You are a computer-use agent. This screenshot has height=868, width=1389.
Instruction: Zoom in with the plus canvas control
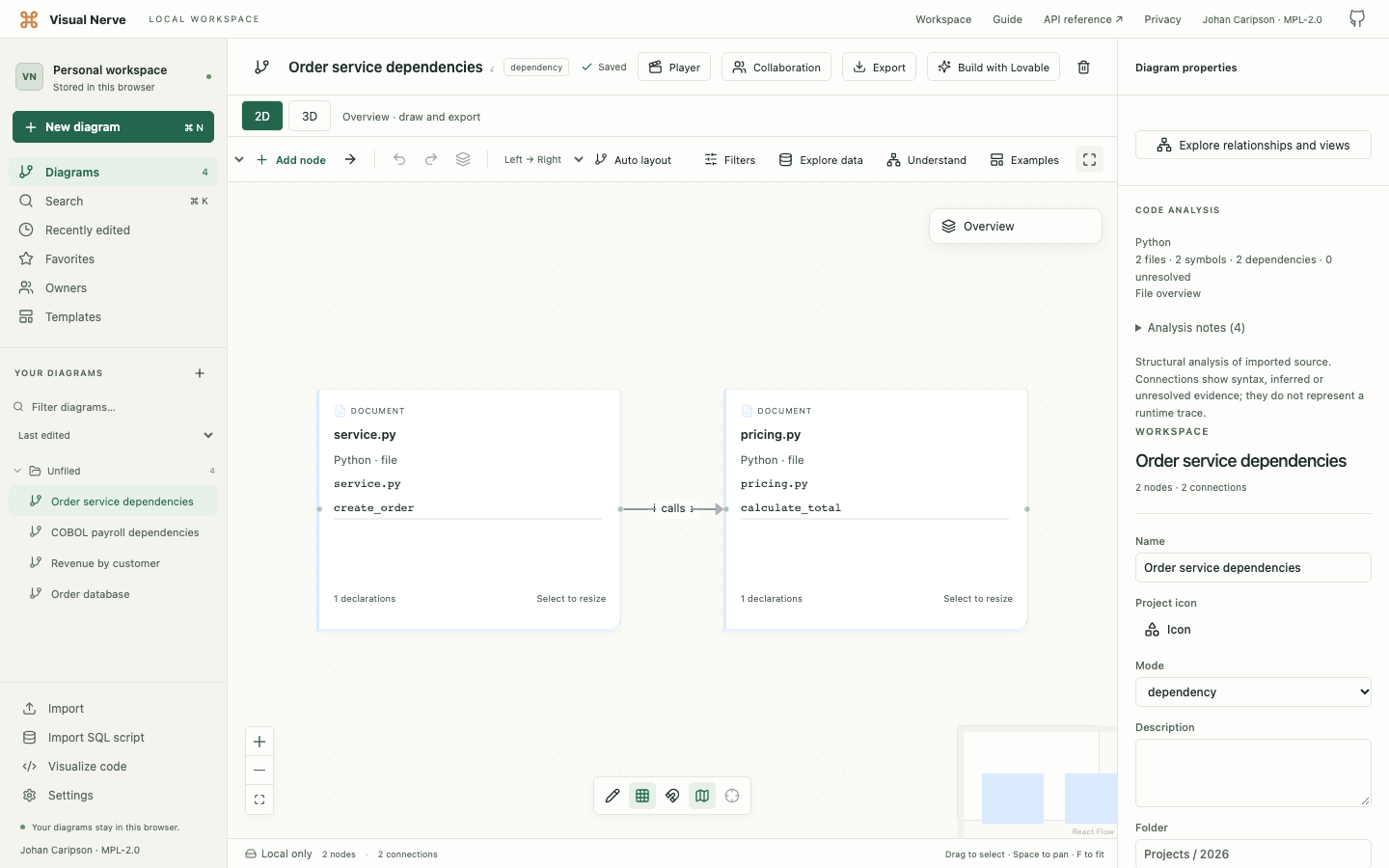pos(259,742)
